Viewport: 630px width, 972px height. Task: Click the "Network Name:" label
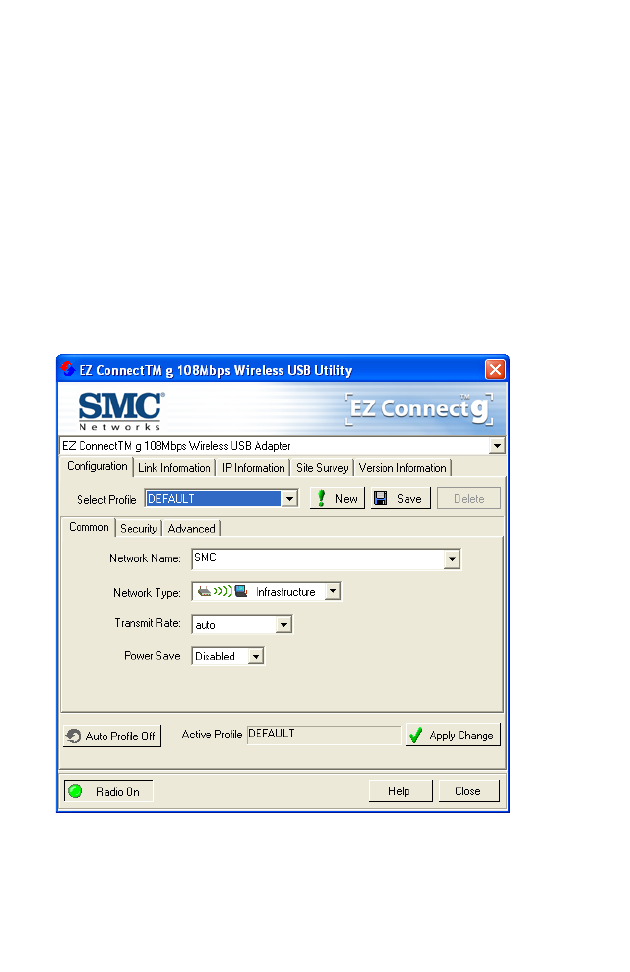point(144,559)
